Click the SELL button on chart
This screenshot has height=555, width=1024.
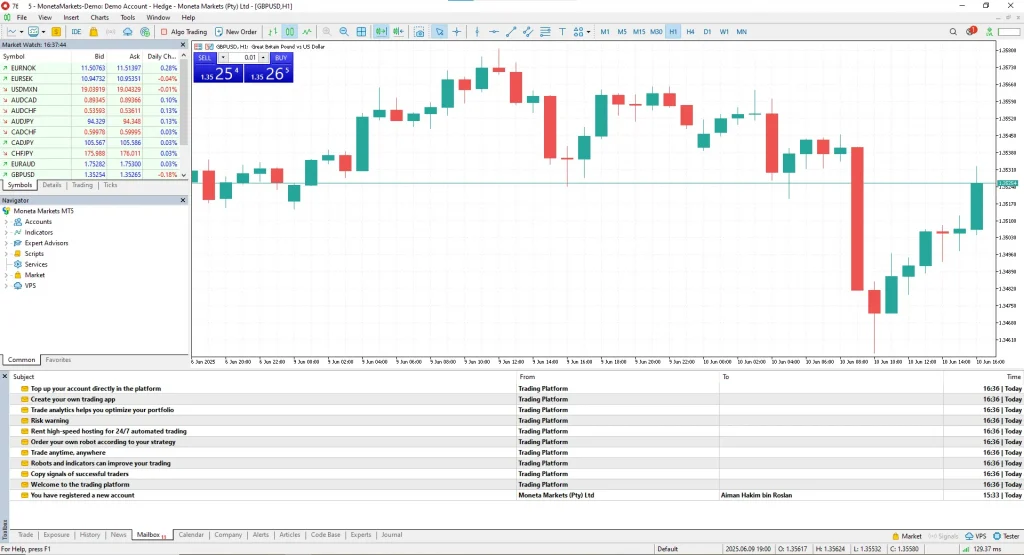coord(205,57)
